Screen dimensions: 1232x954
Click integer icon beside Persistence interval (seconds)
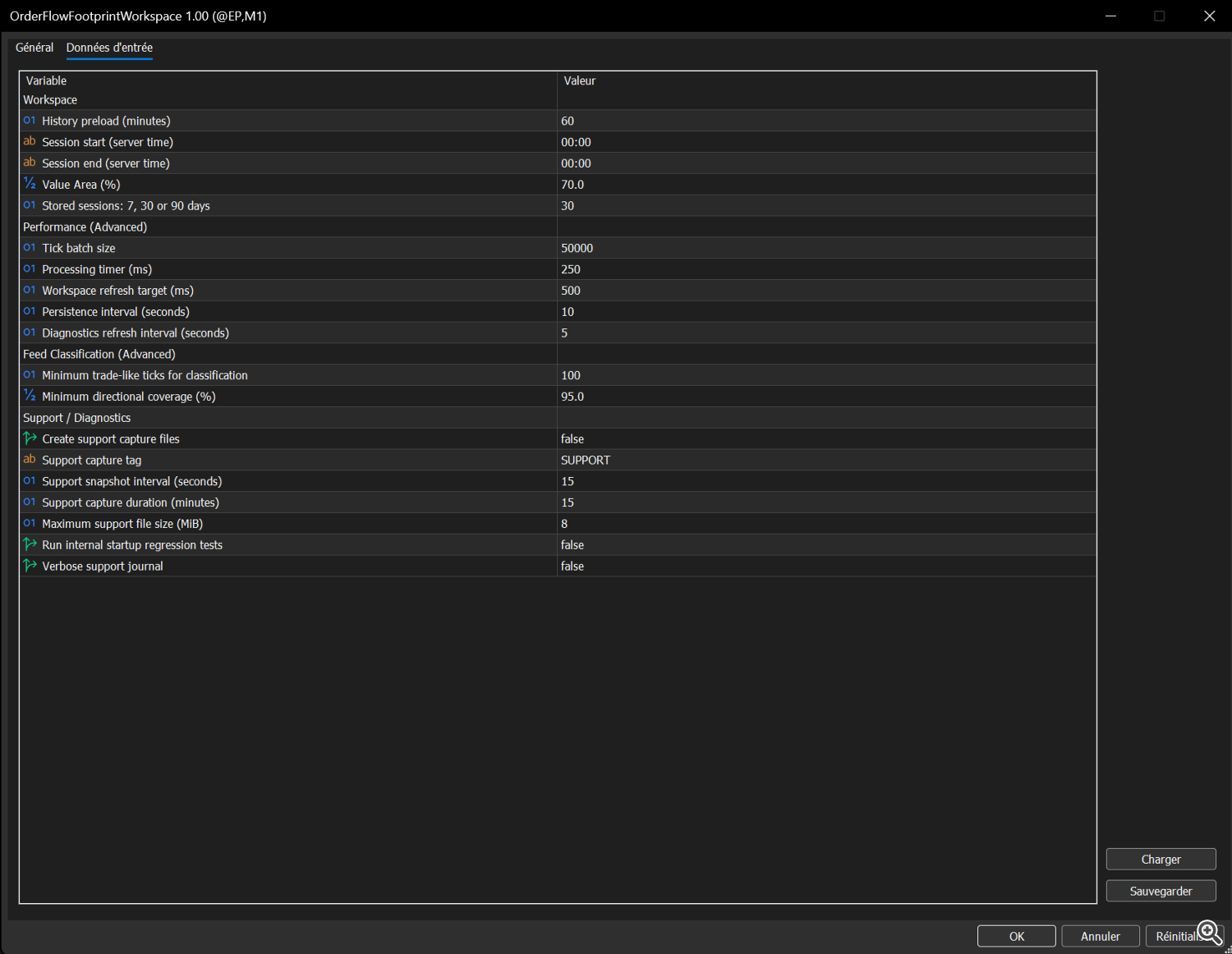tap(30, 312)
